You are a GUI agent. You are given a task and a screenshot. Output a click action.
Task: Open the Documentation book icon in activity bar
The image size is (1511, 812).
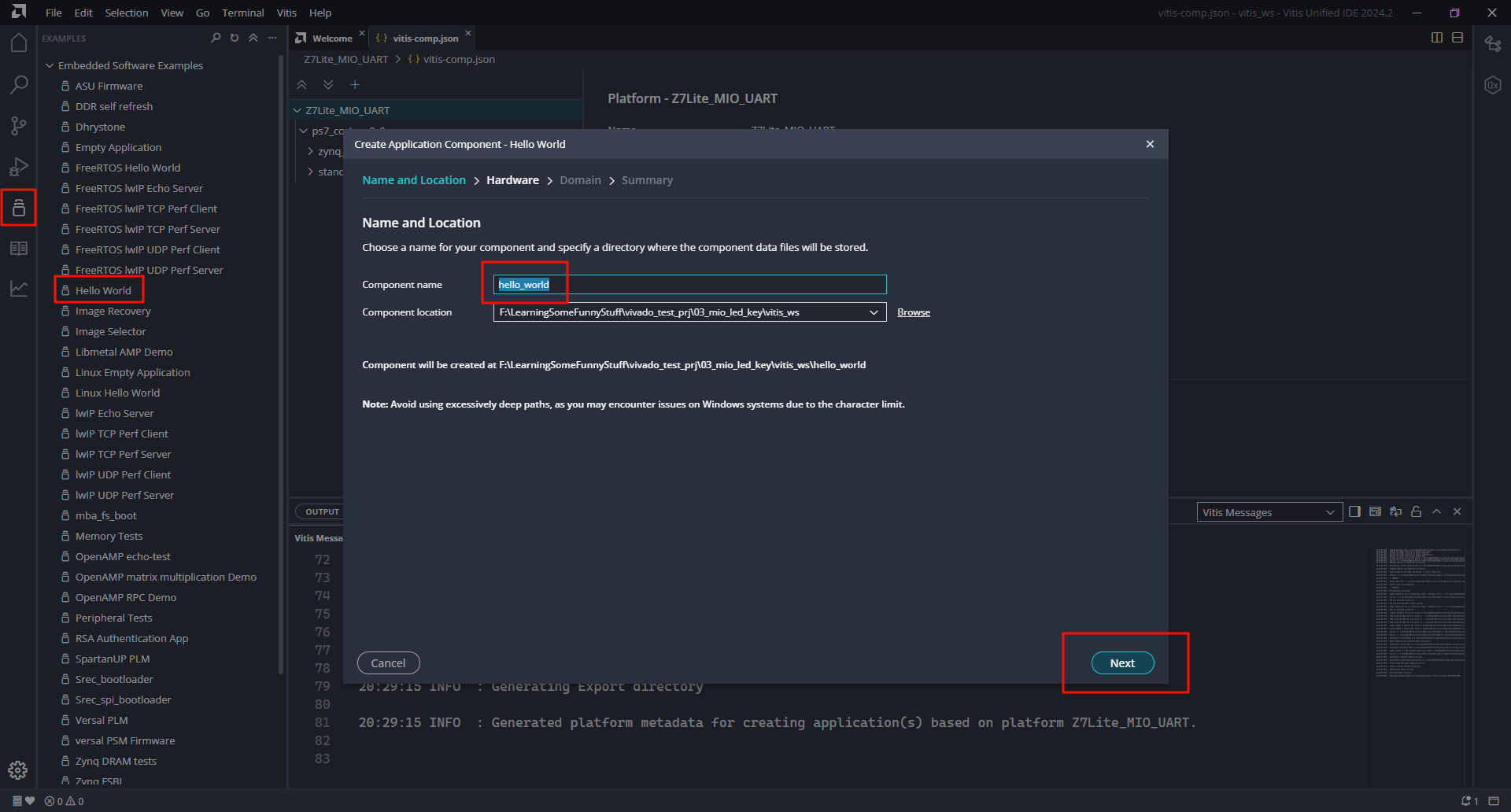pyautogui.click(x=19, y=249)
